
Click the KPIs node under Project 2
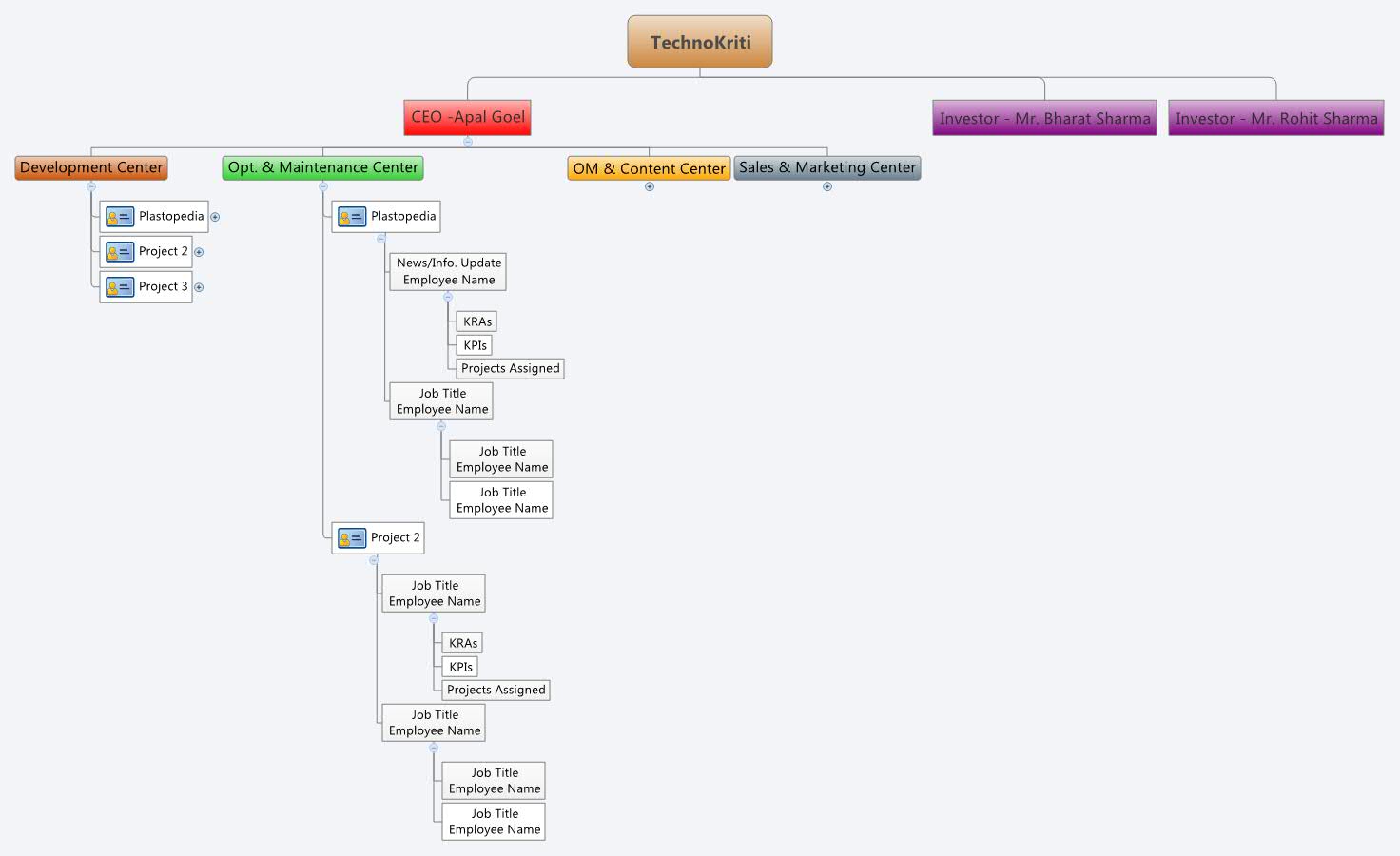coord(459,667)
